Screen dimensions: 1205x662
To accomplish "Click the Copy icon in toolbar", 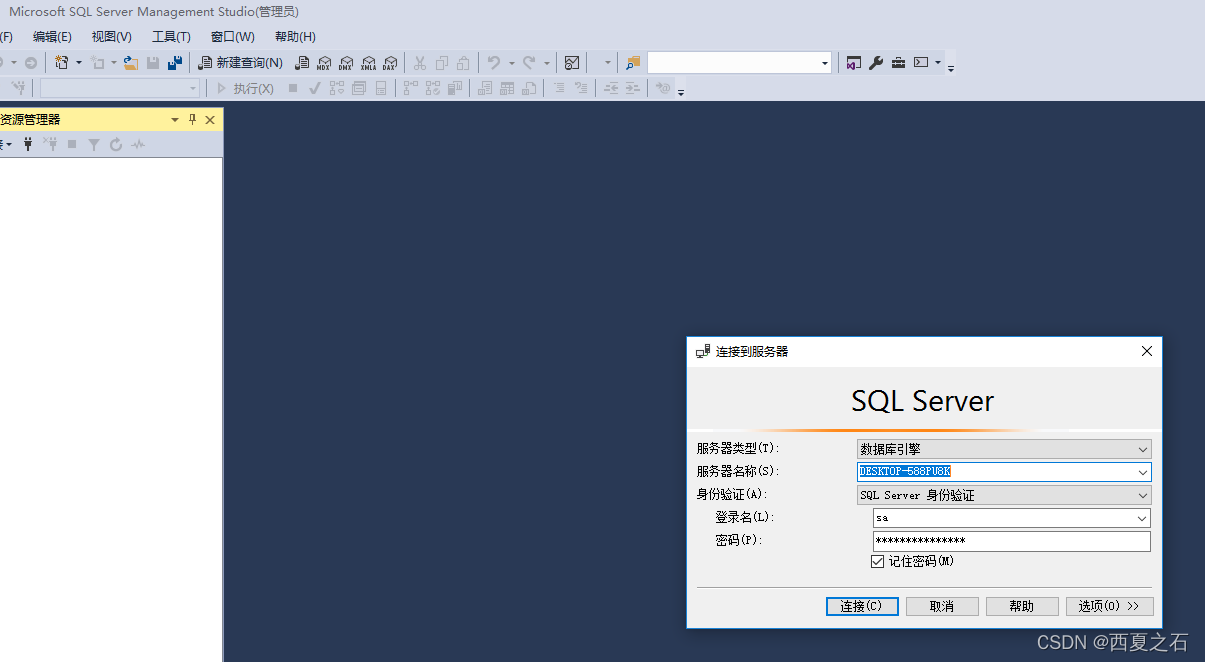I will pos(442,62).
